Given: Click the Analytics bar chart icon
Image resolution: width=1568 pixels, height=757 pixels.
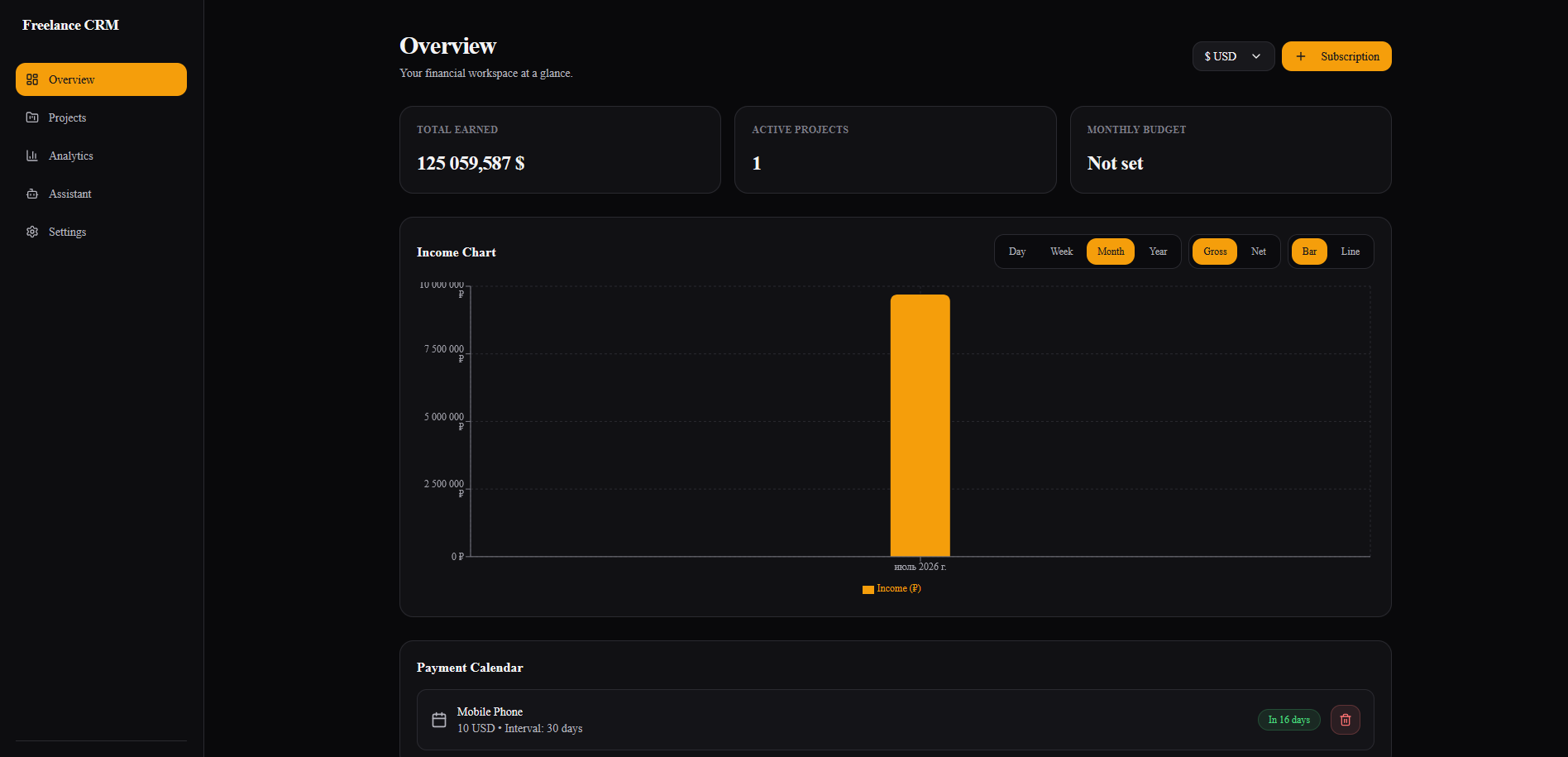Looking at the screenshot, I should tap(32, 156).
